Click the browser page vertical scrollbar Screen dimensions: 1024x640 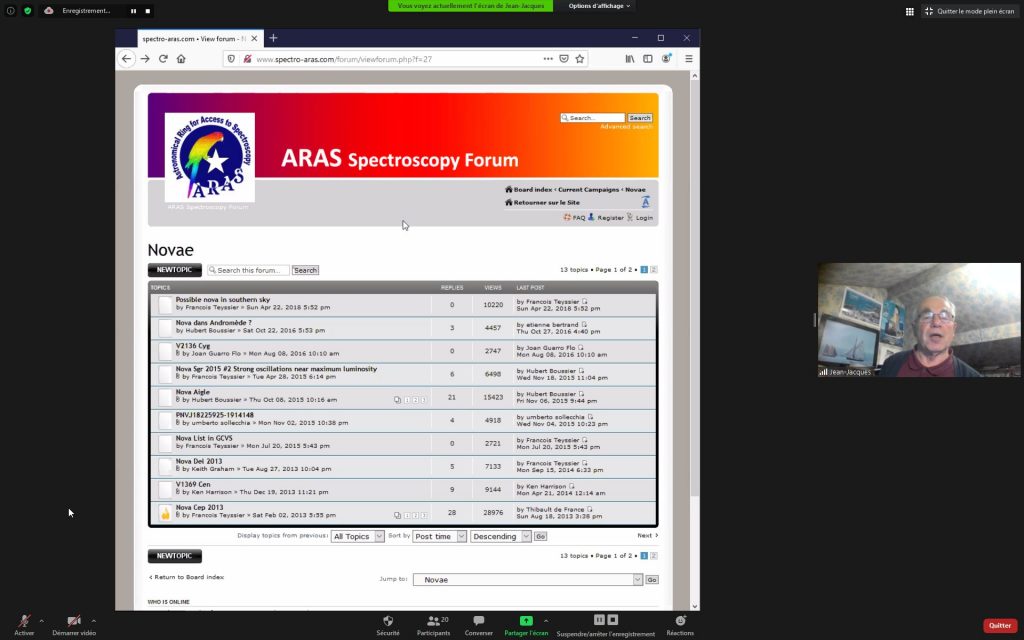[694, 287]
